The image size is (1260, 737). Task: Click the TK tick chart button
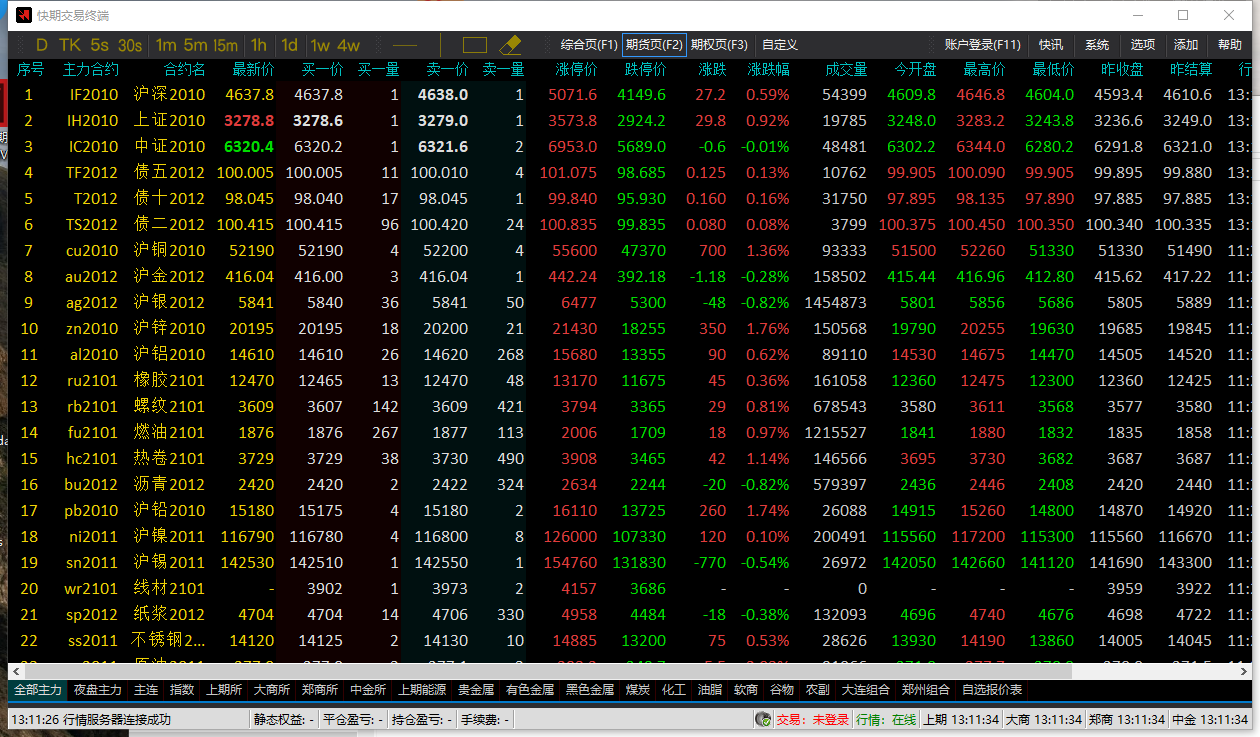coord(70,45)
